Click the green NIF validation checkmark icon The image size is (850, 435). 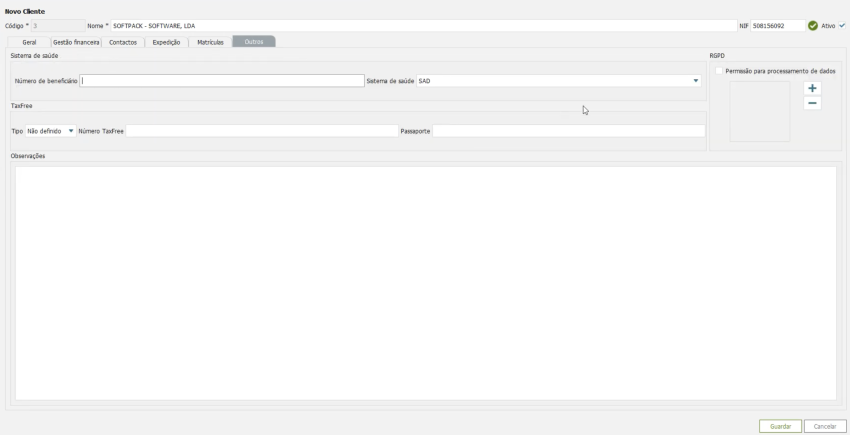[813, 26]
